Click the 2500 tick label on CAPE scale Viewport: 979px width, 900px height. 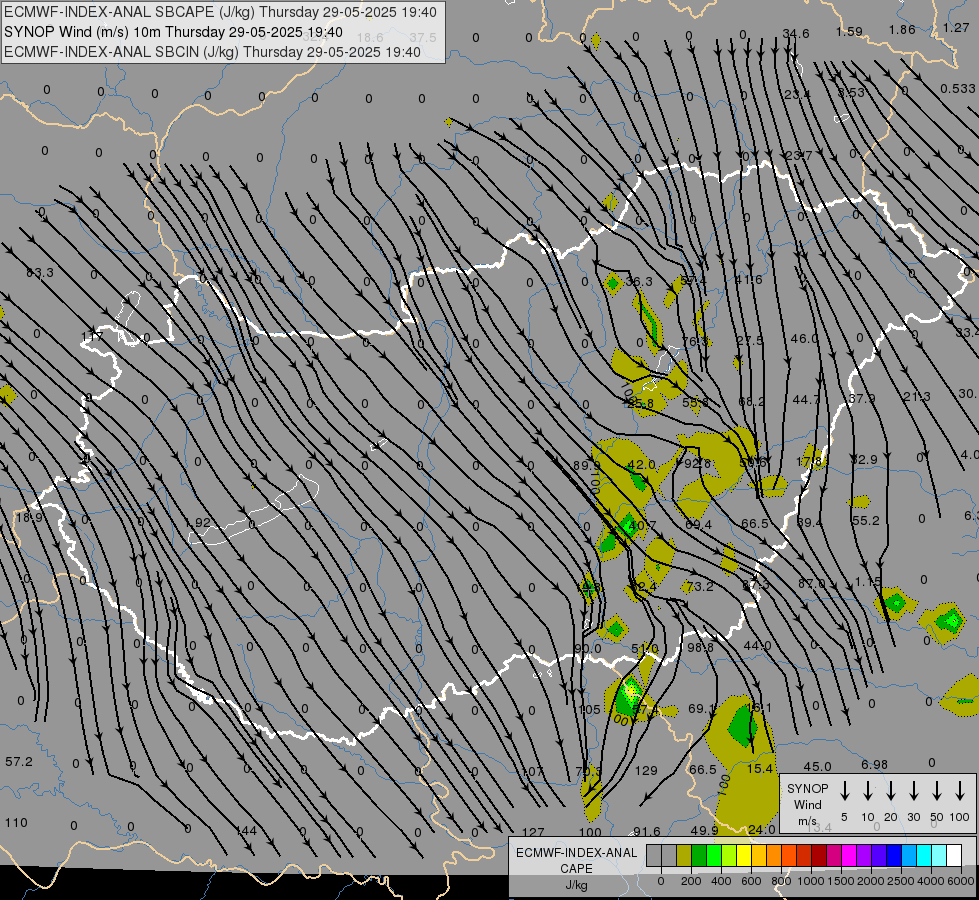click(x=900, y=881)
